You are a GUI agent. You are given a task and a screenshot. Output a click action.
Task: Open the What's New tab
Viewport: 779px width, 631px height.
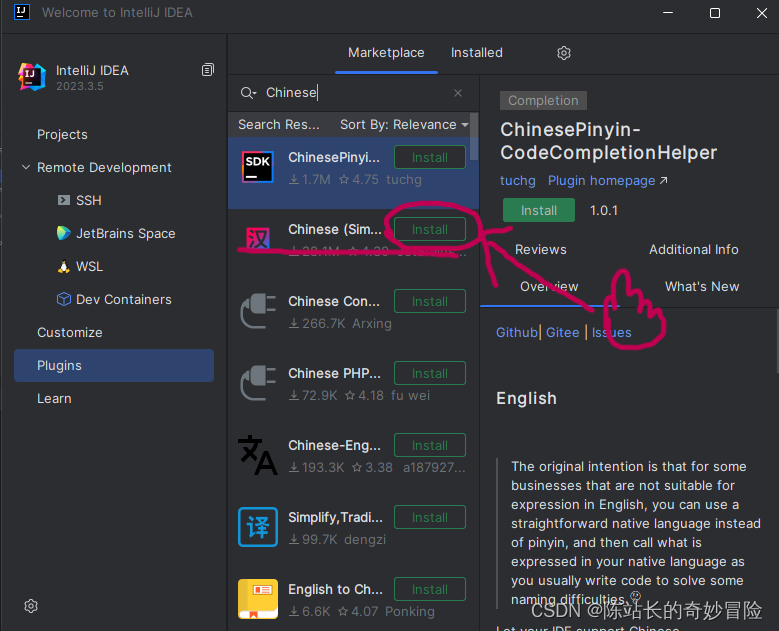pyautogui.click(x=702, y=287)
